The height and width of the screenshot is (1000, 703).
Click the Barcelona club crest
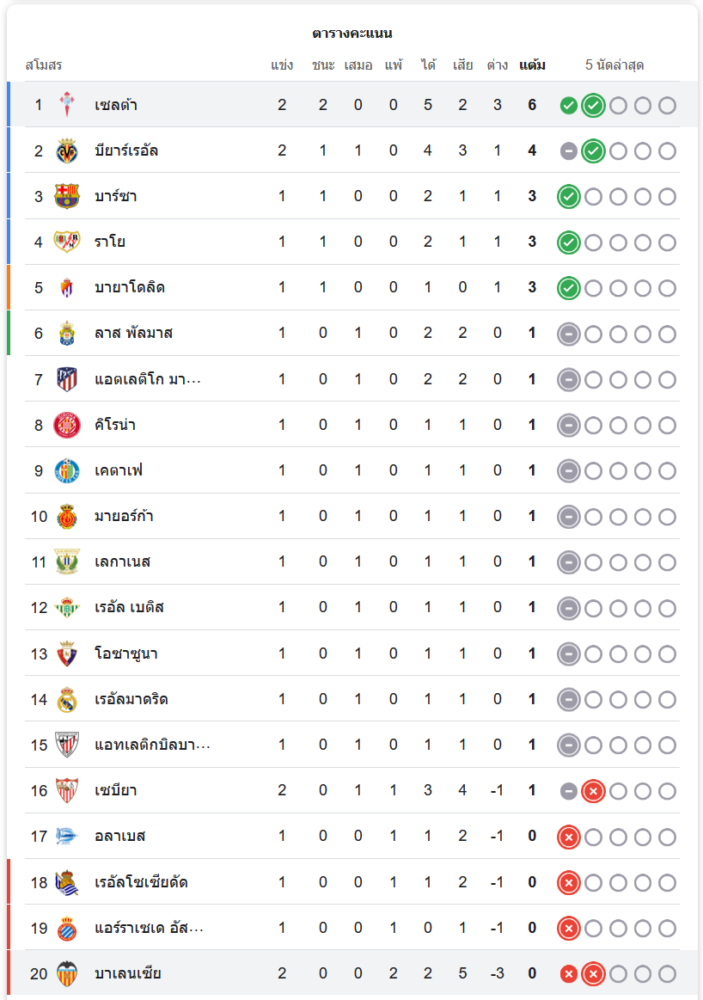point(67,196)
